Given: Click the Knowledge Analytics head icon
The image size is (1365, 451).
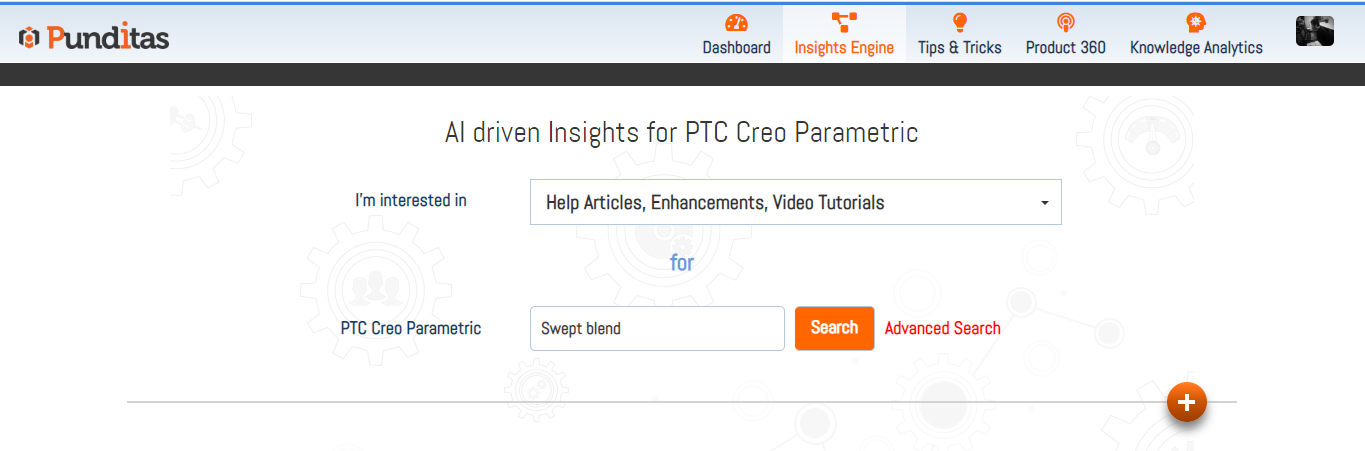Looking at the screenshot, I should (1195, 23).
